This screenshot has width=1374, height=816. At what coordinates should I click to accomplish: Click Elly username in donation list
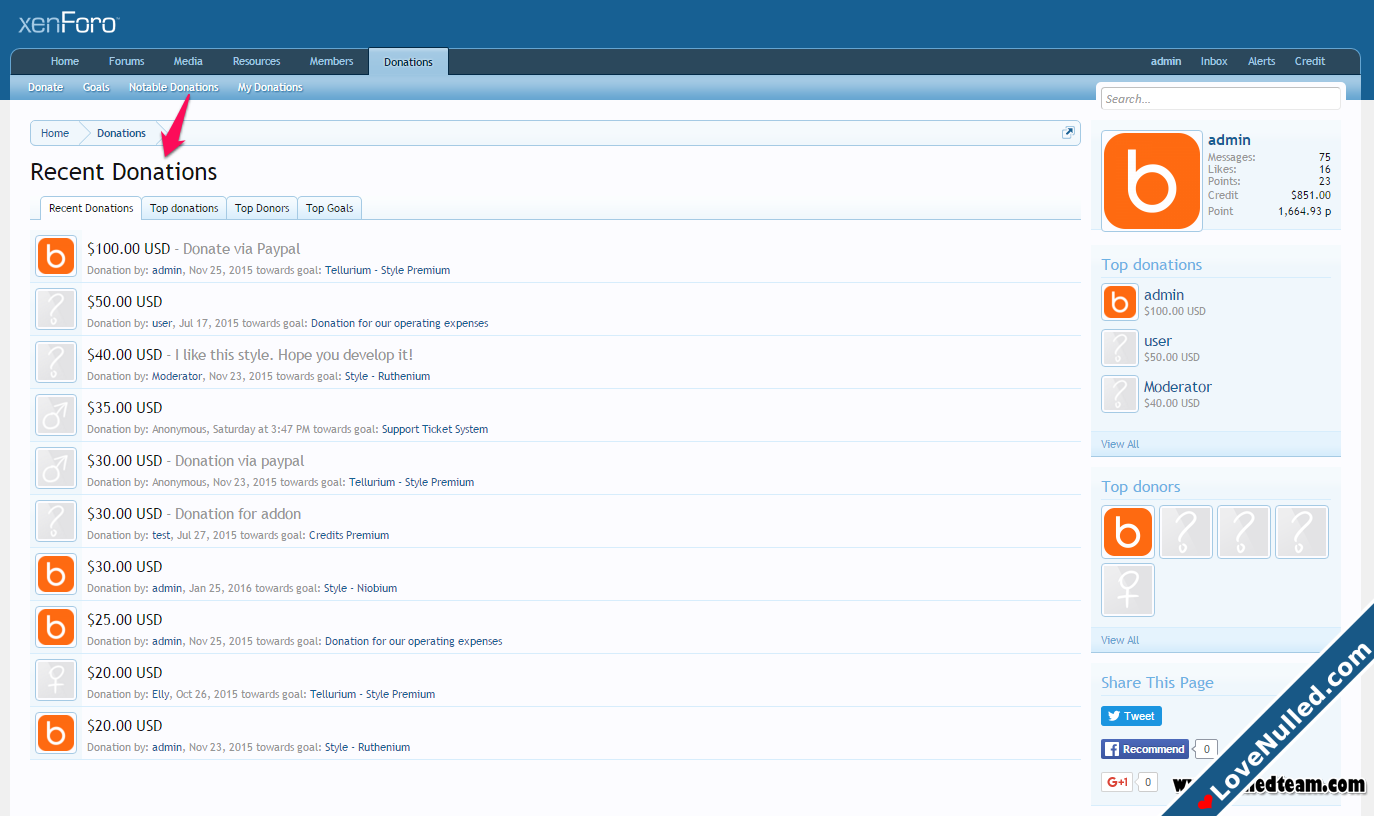point(161,694)
